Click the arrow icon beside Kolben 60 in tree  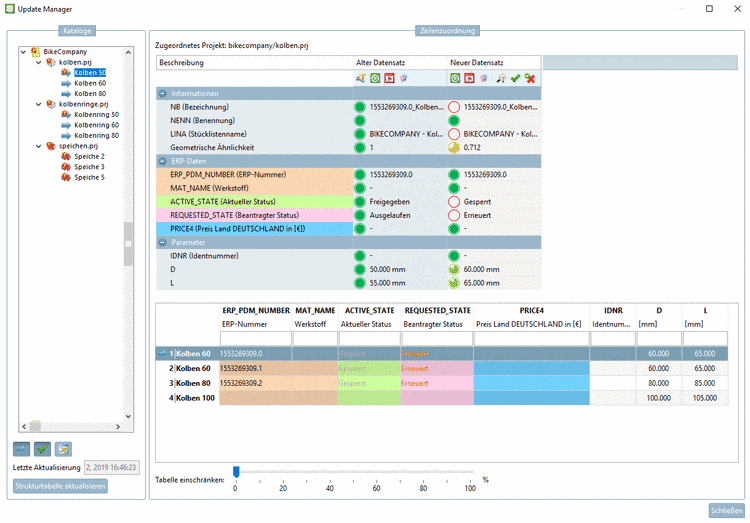coord(66,83)
